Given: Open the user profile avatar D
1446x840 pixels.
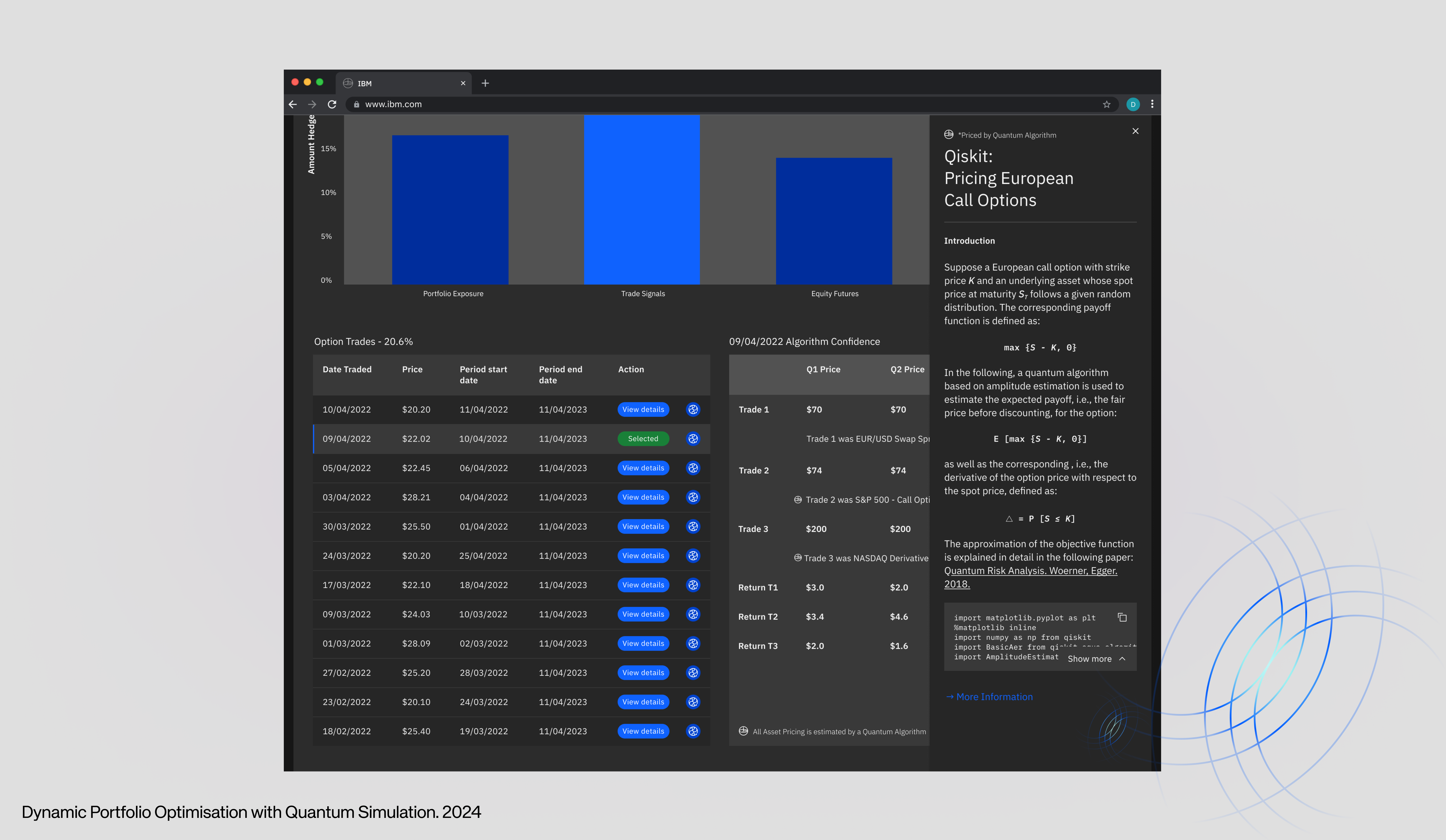Looking at the screenshot, I should pos(1133,104).
